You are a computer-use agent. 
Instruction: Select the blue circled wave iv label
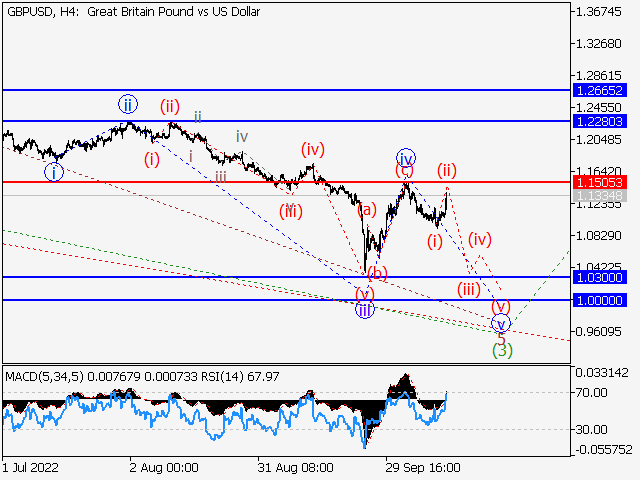(x=406, y=158)
